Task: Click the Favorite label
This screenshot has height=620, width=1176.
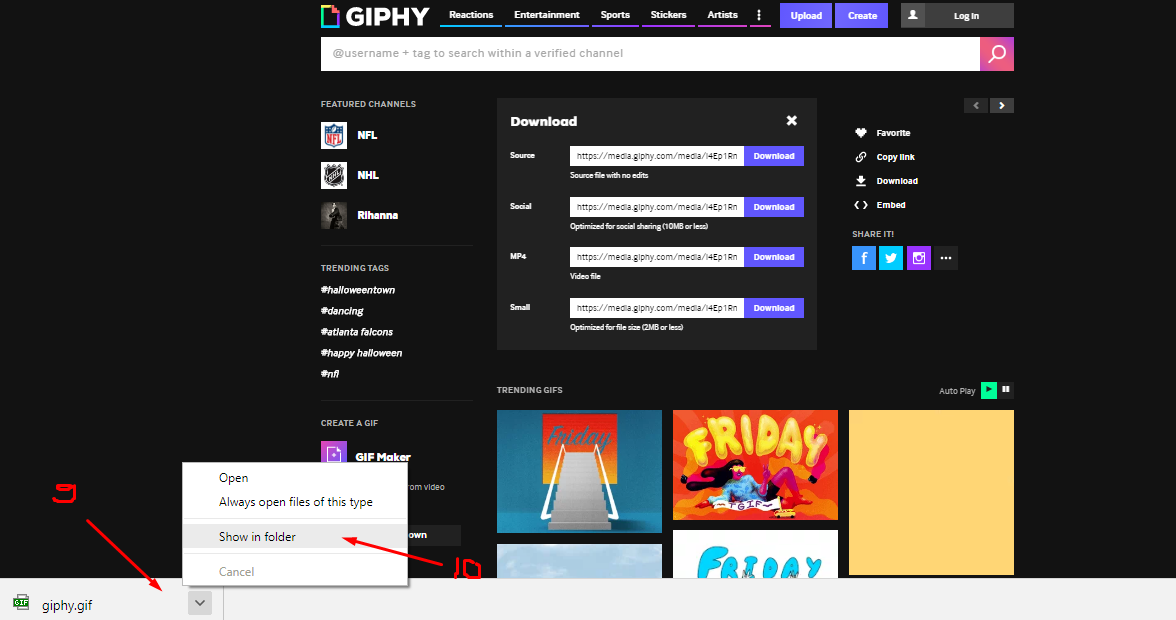Action: click(x=893, y=133)
